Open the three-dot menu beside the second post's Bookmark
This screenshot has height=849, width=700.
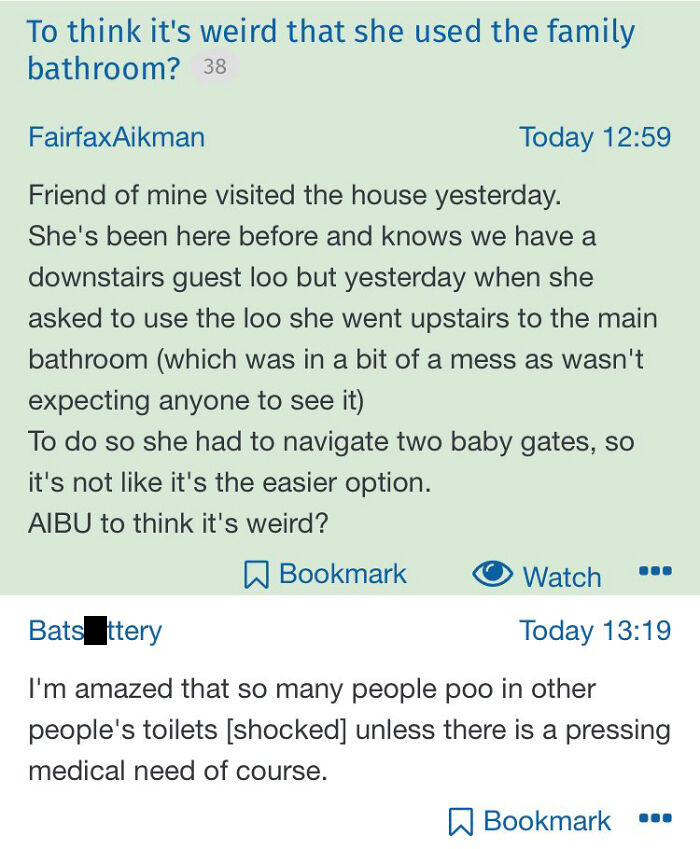[657, 820]
